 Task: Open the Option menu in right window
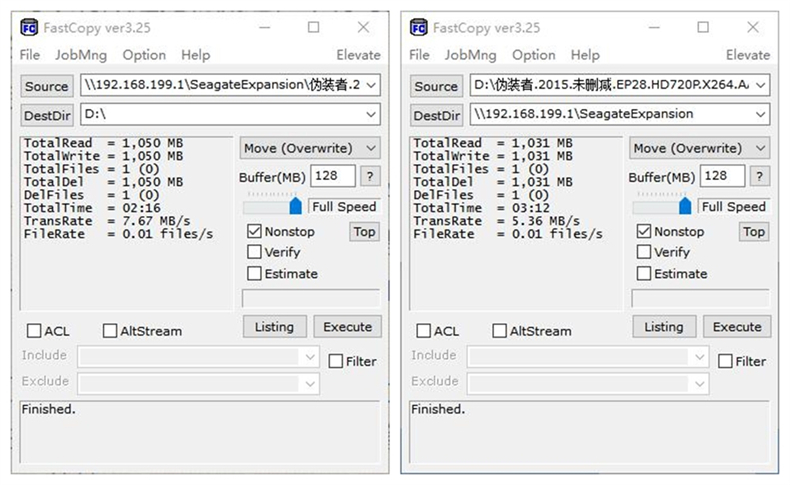click(533, 55)
